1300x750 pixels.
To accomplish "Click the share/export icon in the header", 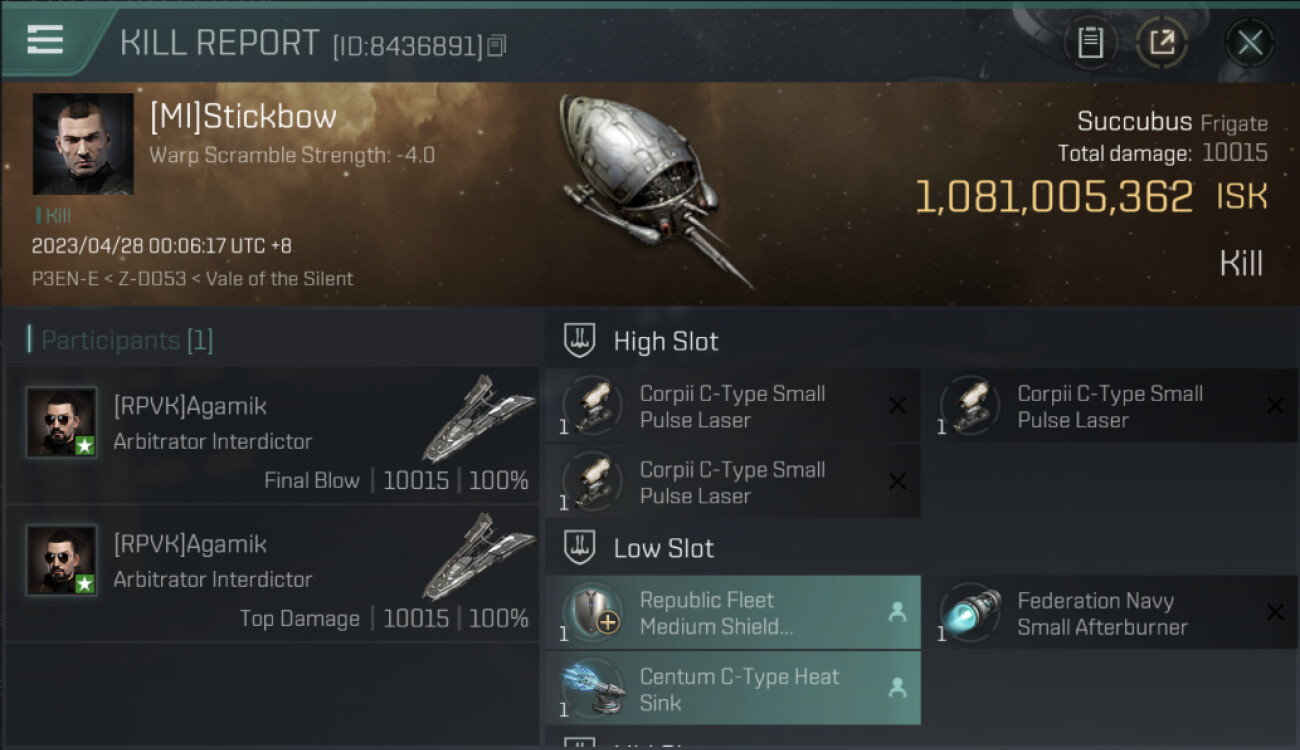I will pyautogui.click(x=1161, y=43).
